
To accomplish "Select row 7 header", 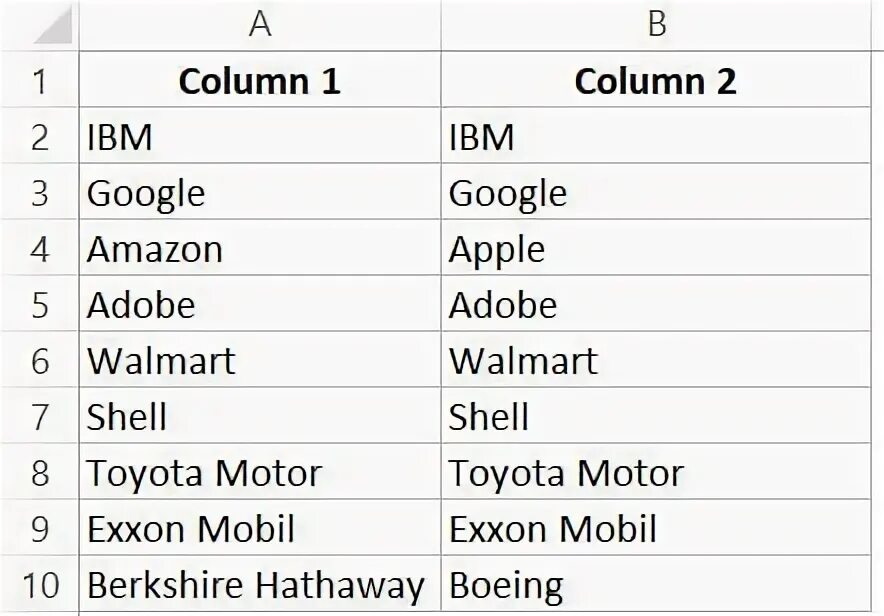I will click(39, 415).
